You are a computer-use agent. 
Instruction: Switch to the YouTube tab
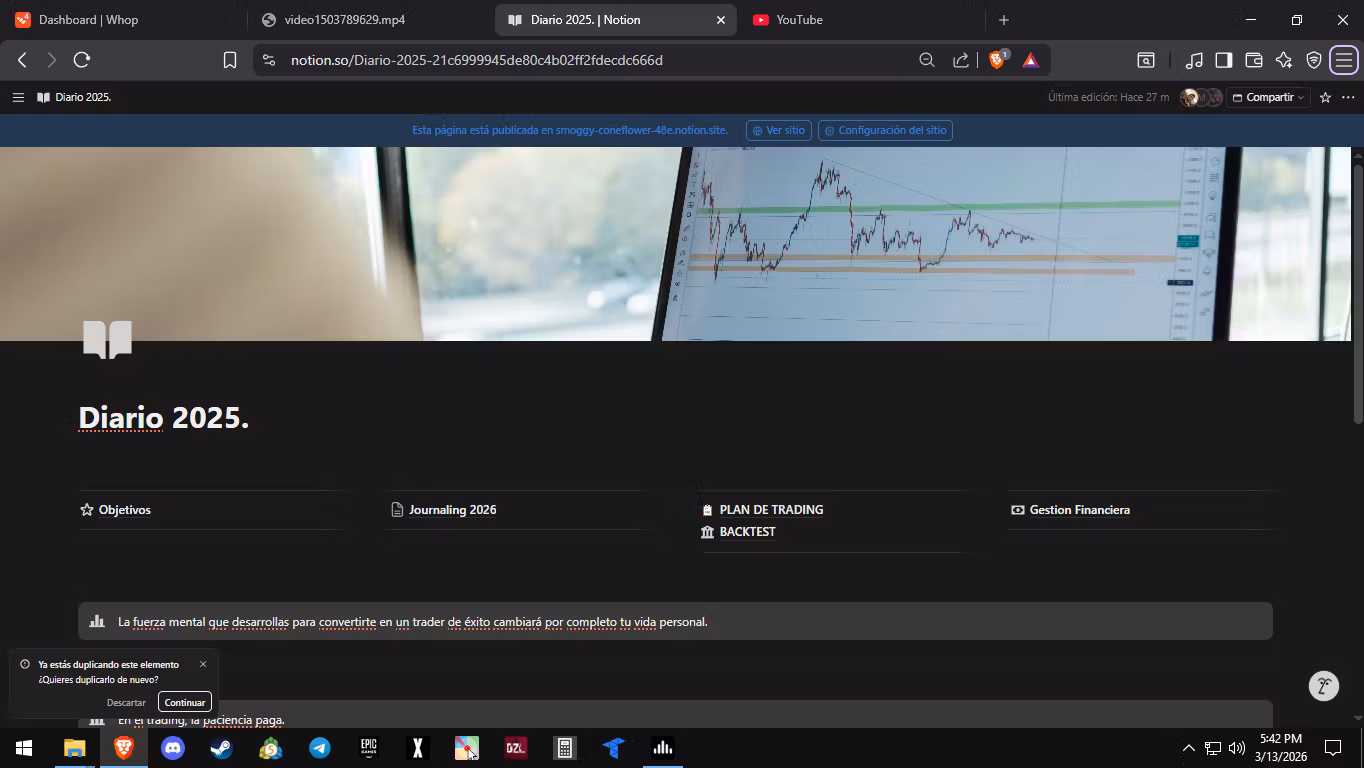pyautogui.click(x=799, y=20)
